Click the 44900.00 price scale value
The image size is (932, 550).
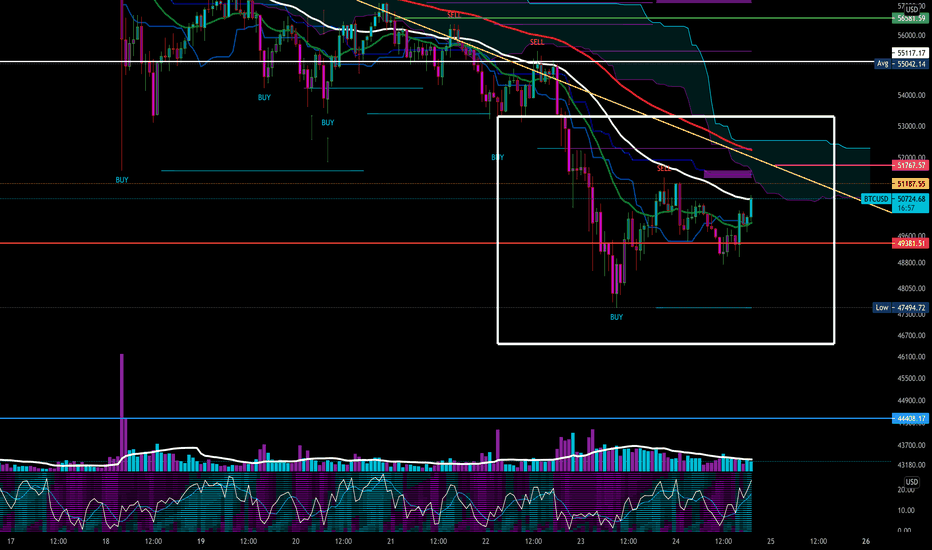coord(912,400)
